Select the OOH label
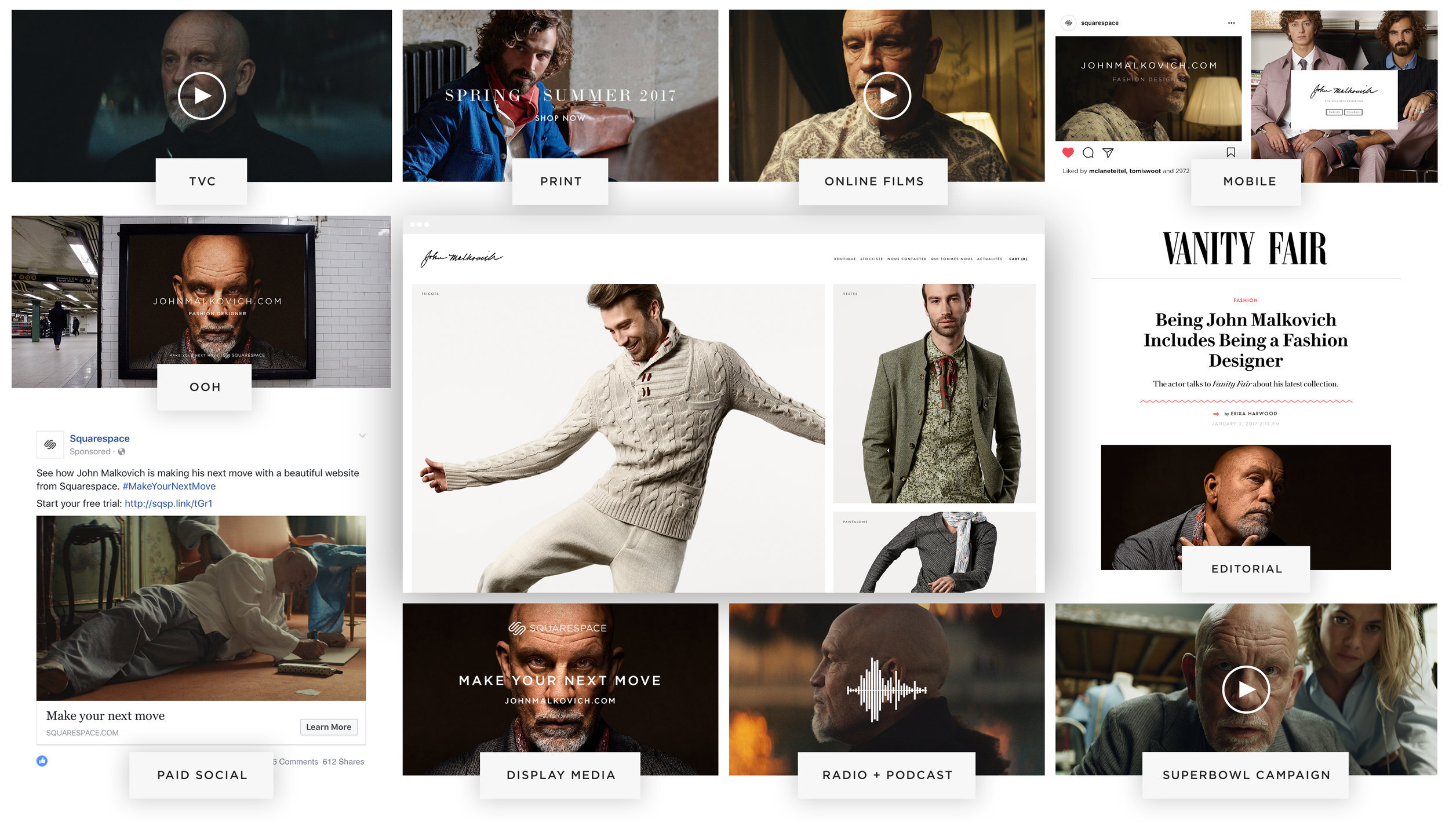 click(x=205, y=387)
